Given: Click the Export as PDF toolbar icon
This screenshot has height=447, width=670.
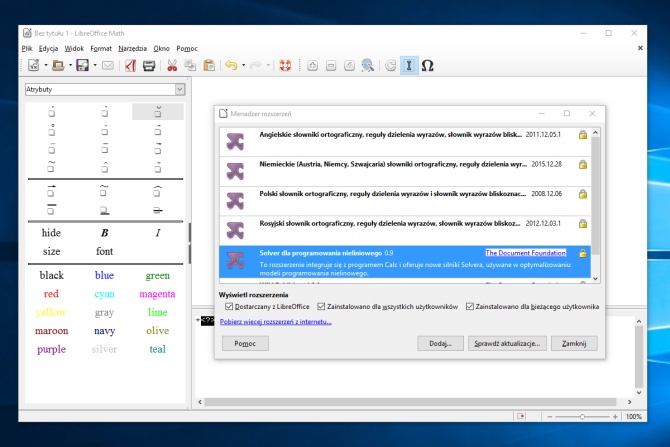Looking at the screenshot, I should (x=130, y=66).
